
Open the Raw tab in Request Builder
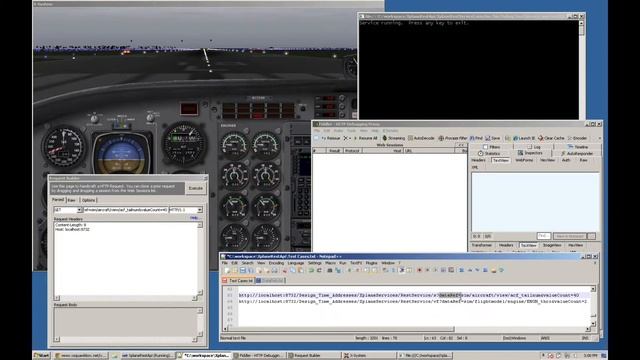71,200
